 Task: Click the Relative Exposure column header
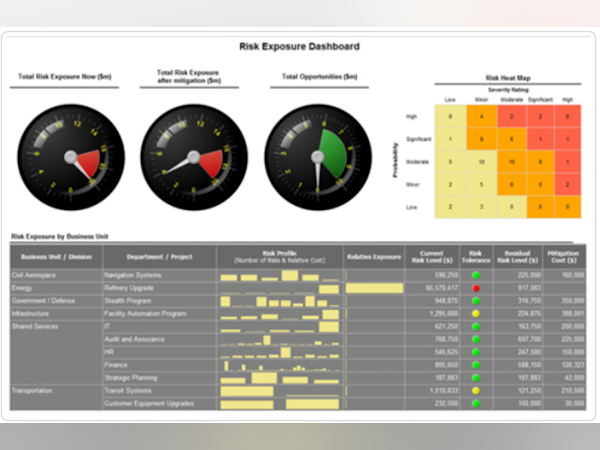(x=374, y=257)
